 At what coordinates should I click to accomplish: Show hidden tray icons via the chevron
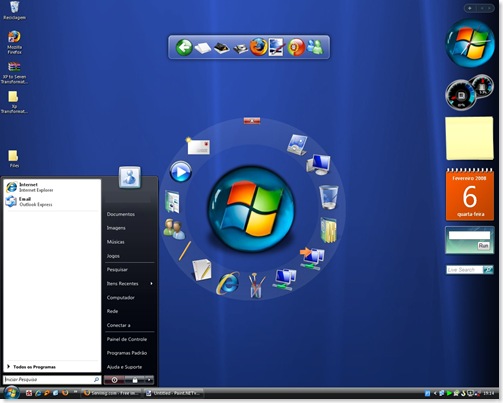tap(435, 393)
